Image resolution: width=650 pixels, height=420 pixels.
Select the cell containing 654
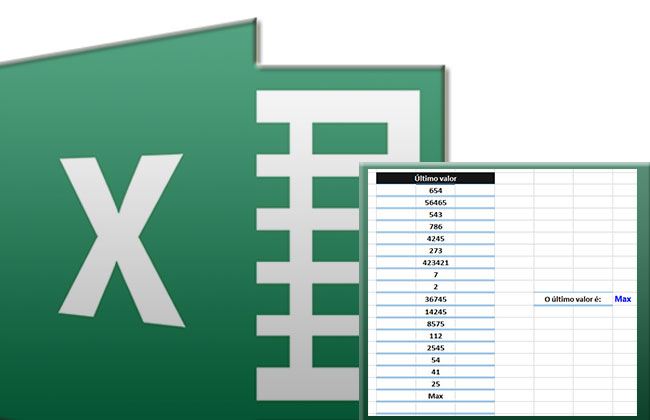(435, 190)
